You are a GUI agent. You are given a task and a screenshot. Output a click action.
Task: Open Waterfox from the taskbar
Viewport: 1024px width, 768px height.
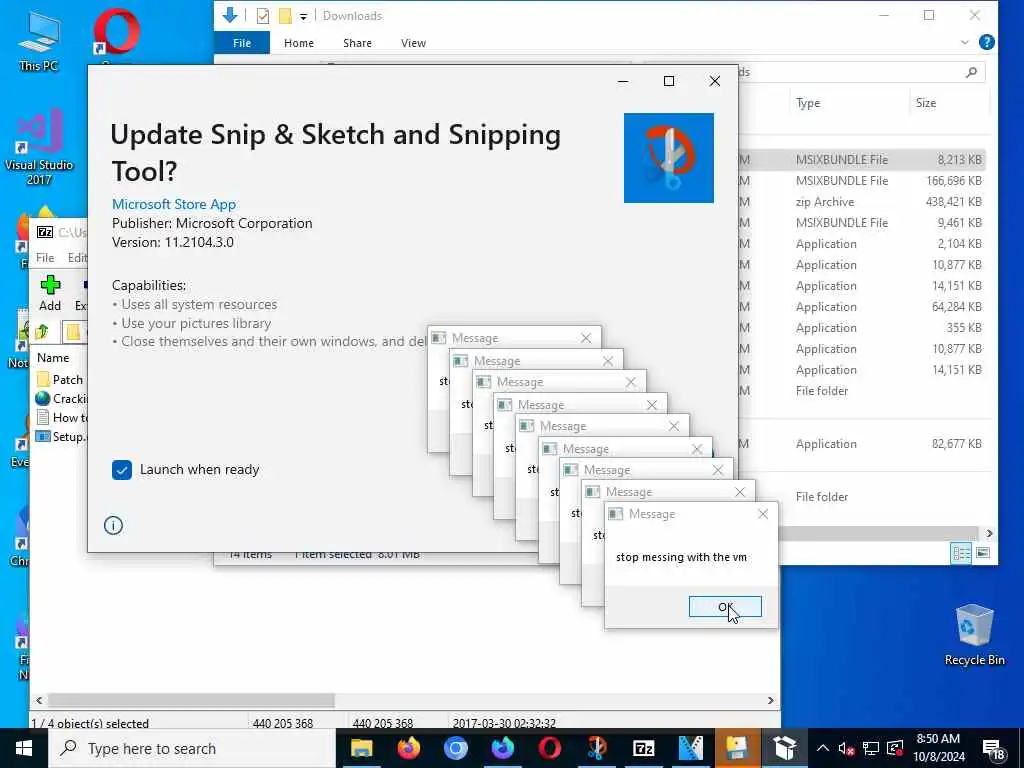[x=502, y=748]
